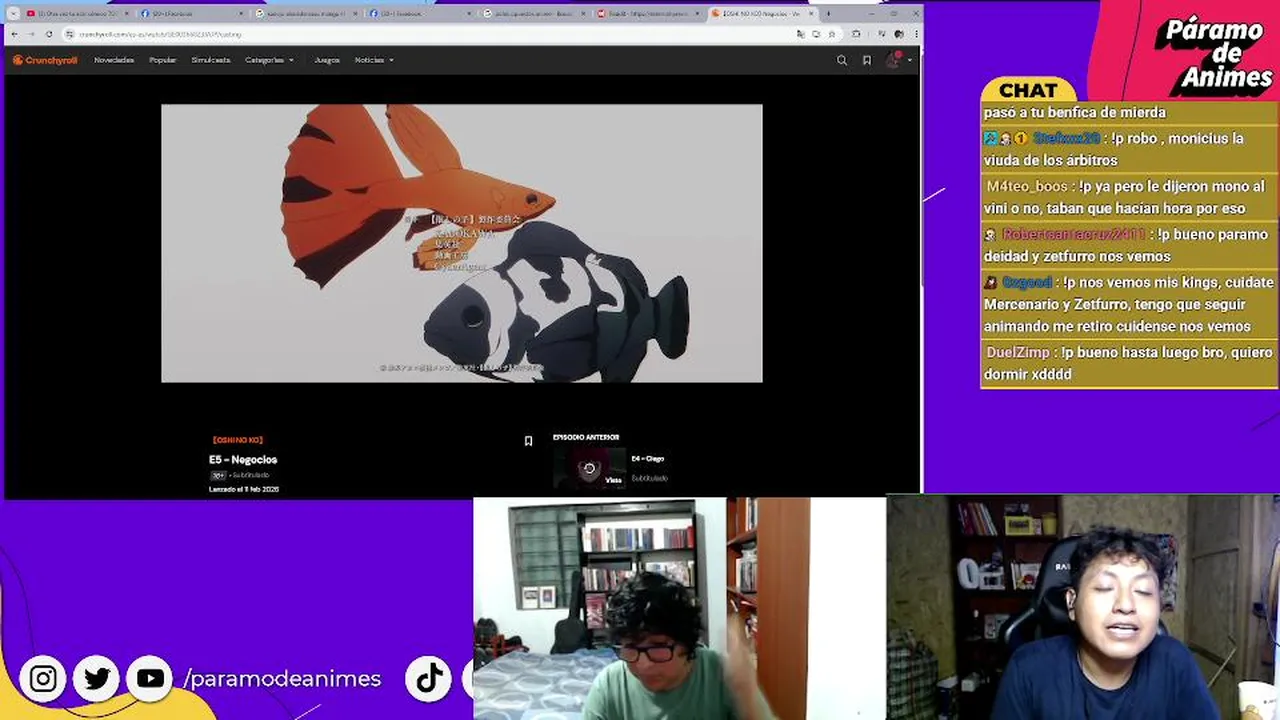Open a new browser tab with plus button

pyautogui.click(x=828, y=14)
